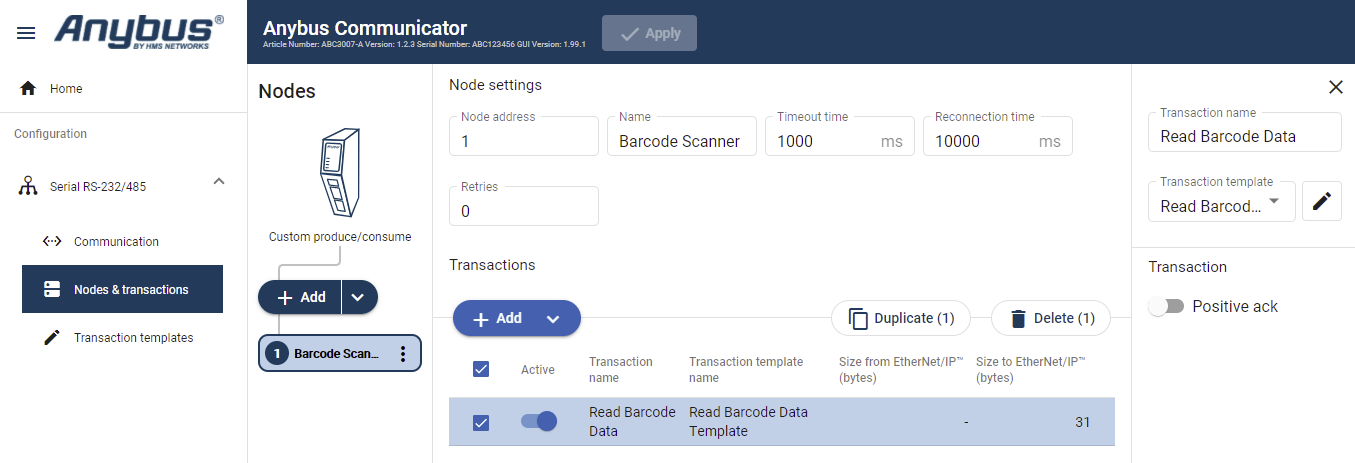Toggle the Active switch for Read Barcode Data
The height and width of the screenshot is (463, 1355).
539,421
